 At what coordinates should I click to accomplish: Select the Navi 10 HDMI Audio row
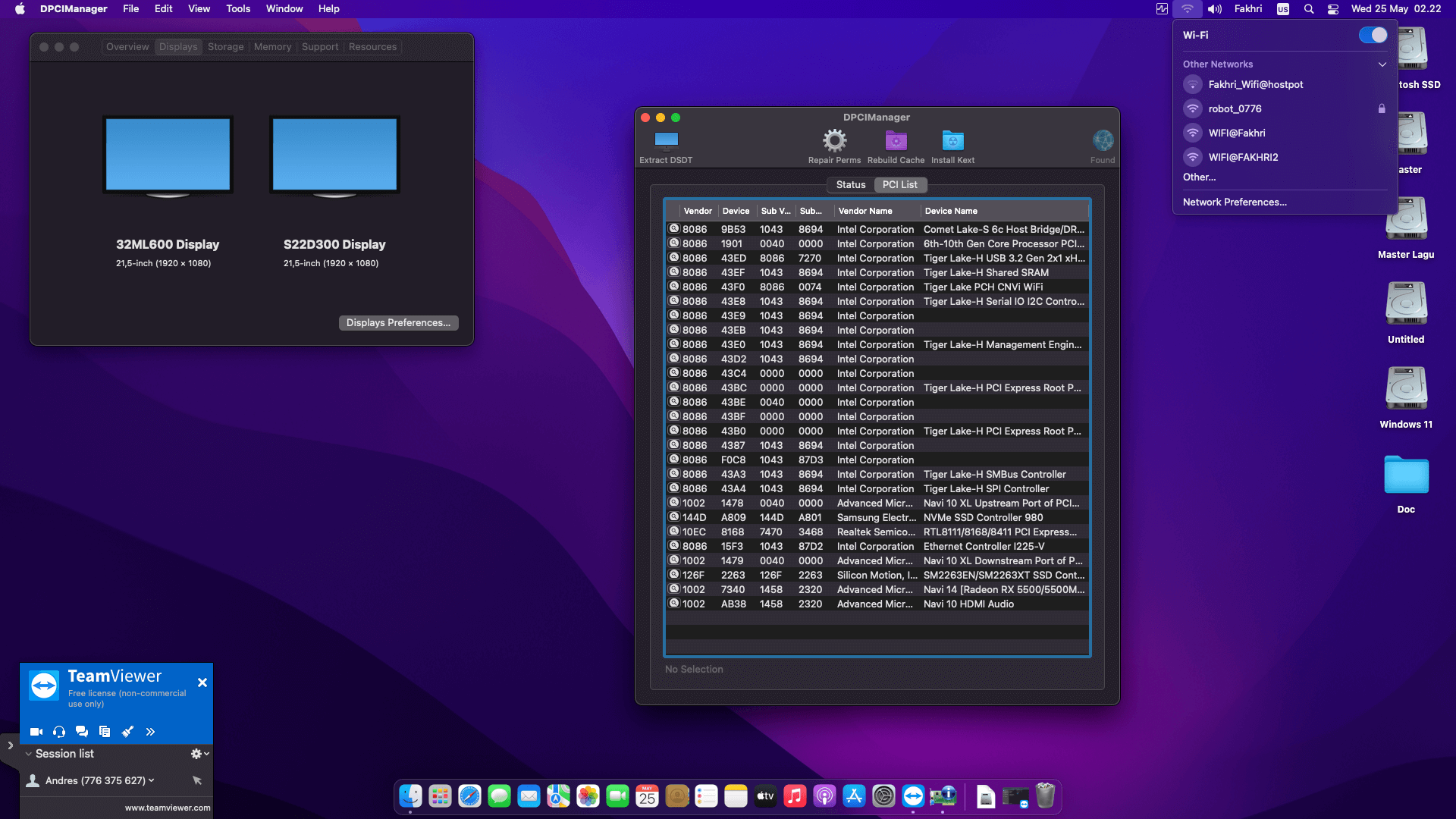877,604
